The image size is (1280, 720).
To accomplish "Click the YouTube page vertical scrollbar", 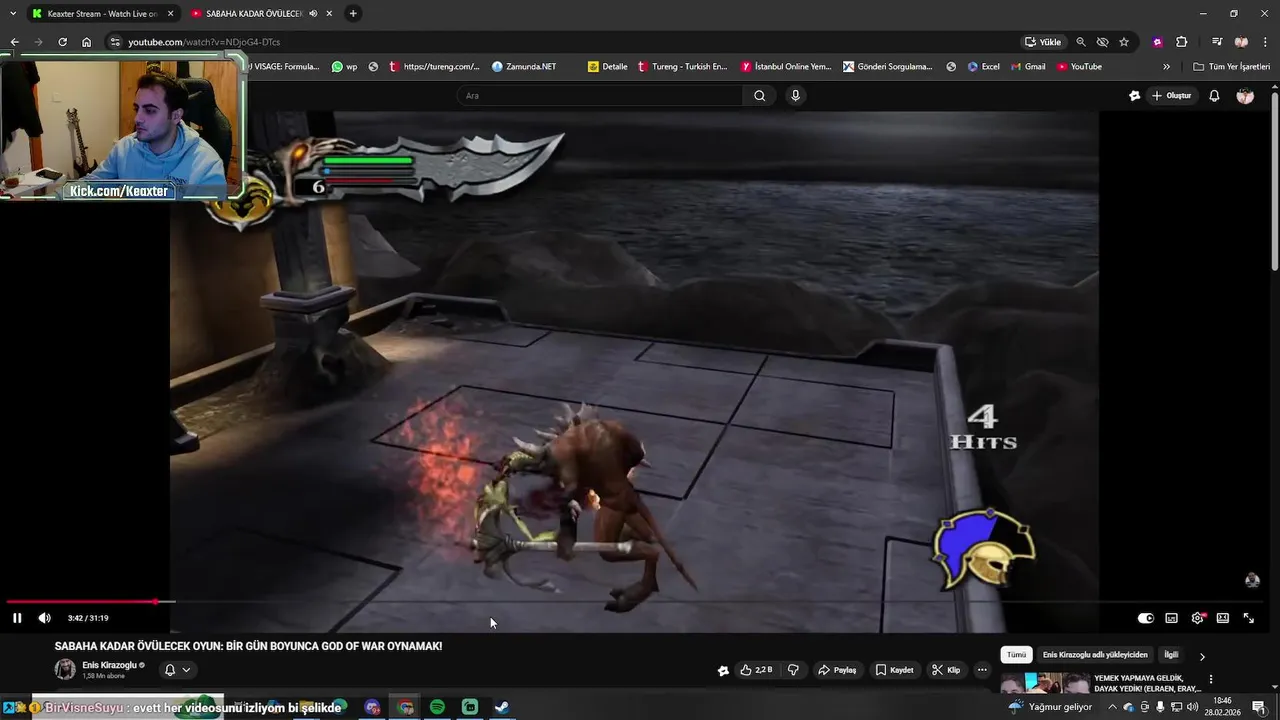I will click(1275, 180).
